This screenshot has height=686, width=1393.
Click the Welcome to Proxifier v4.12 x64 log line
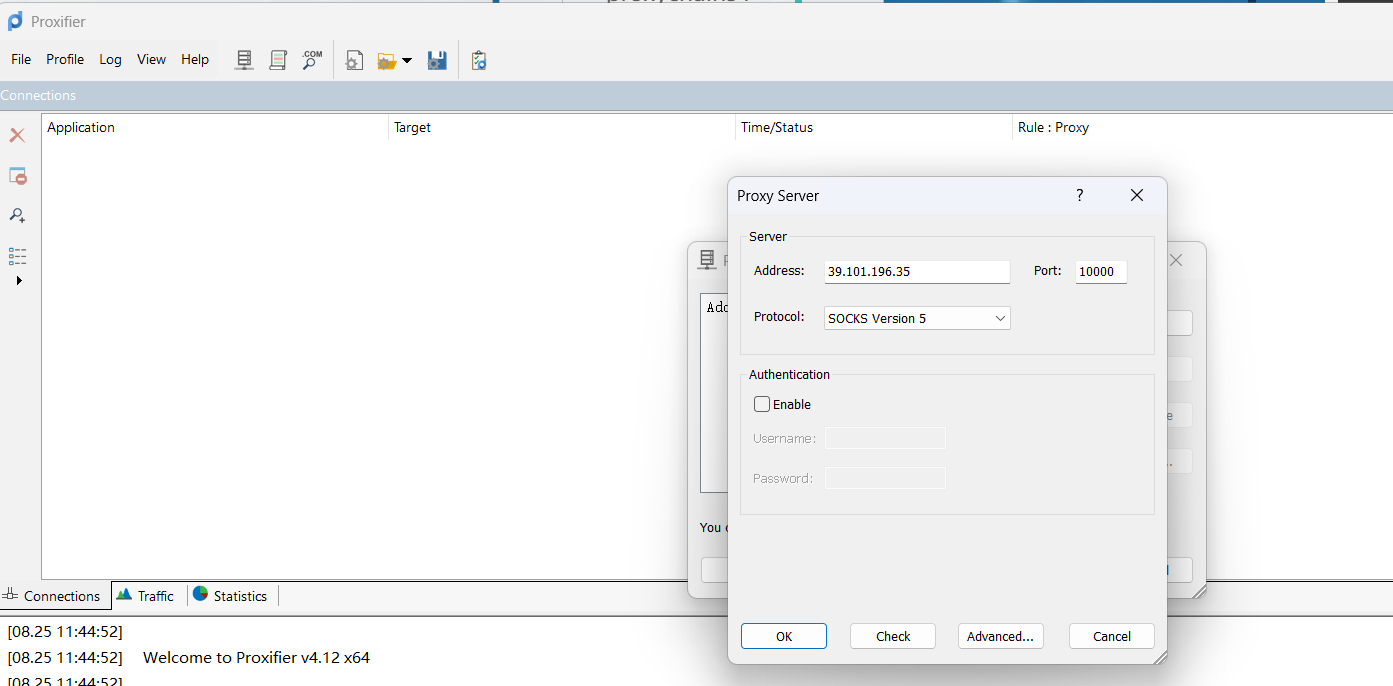[x=256, y=658]
